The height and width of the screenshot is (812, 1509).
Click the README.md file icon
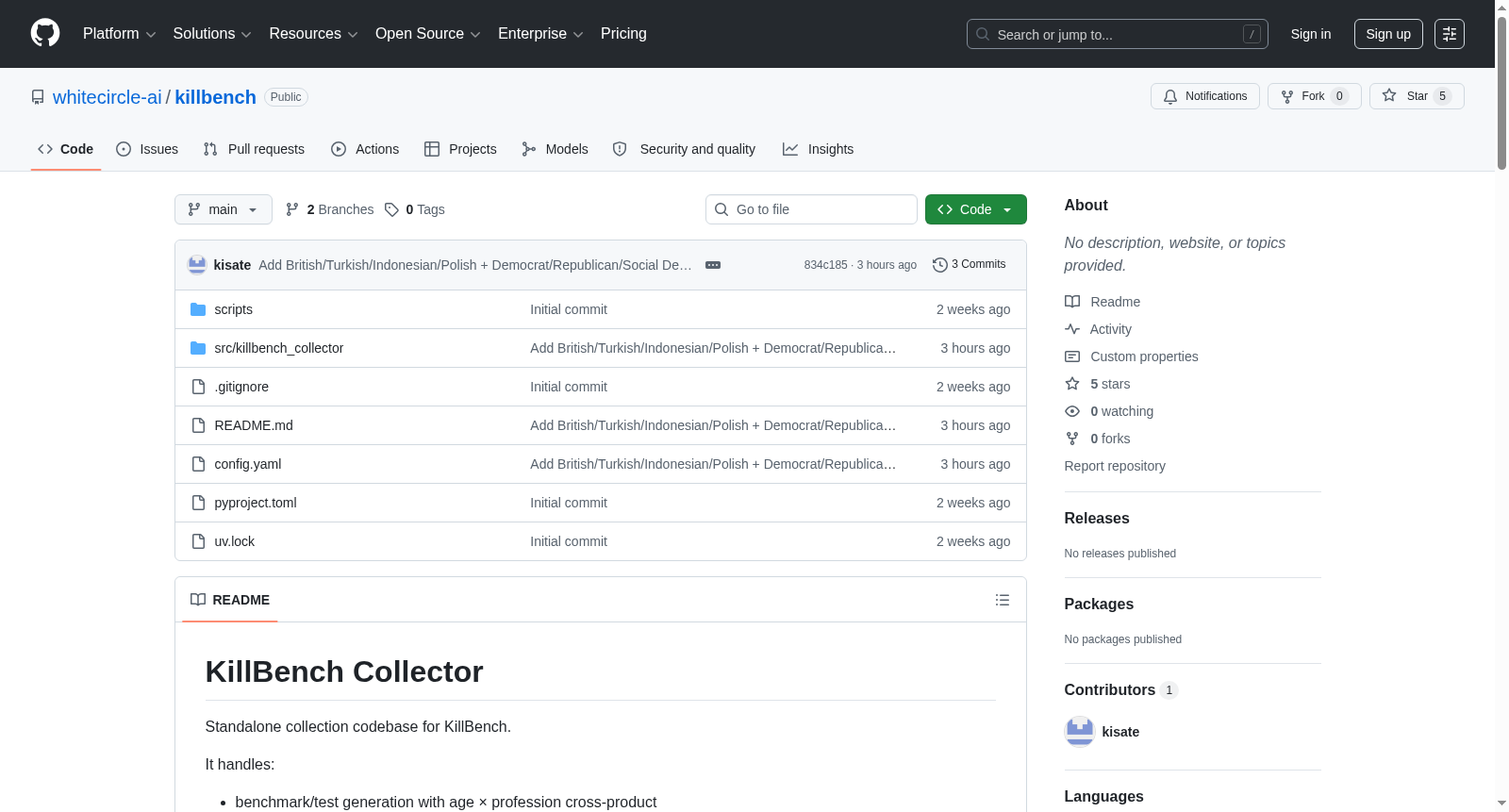tap(198, 425)
